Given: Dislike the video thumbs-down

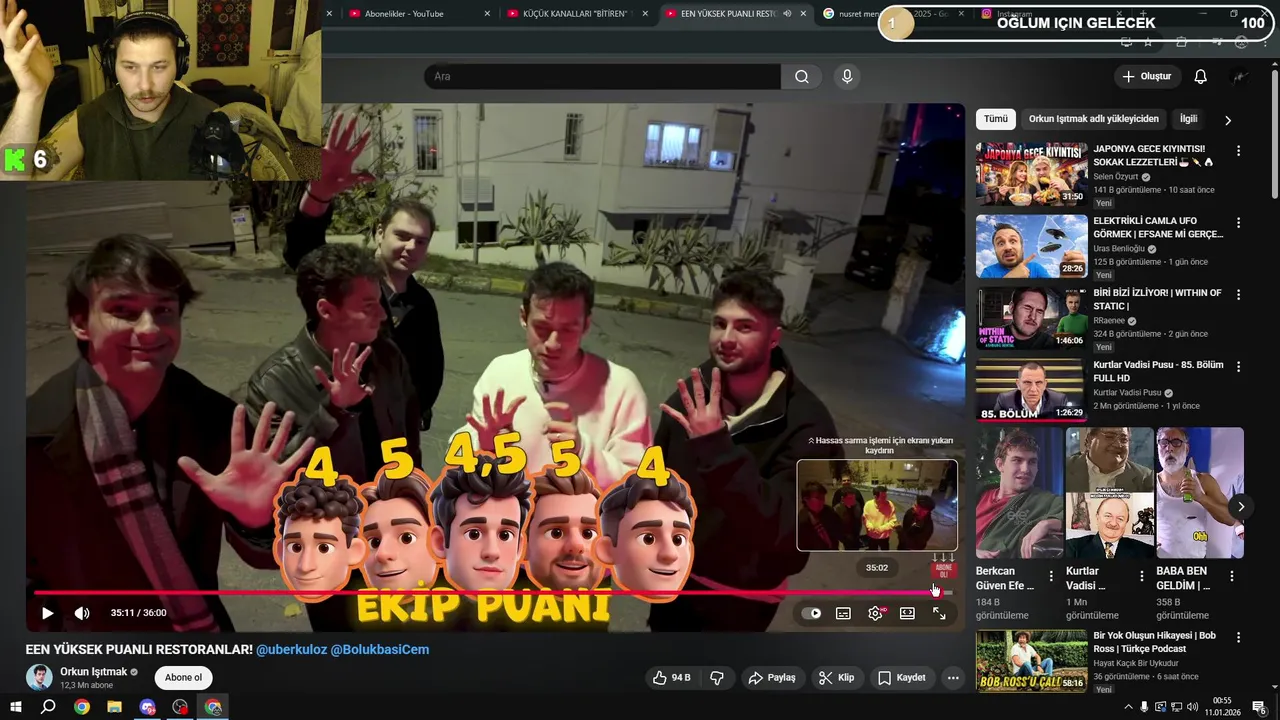Looking at the screenshot, I should pos(717,678).
